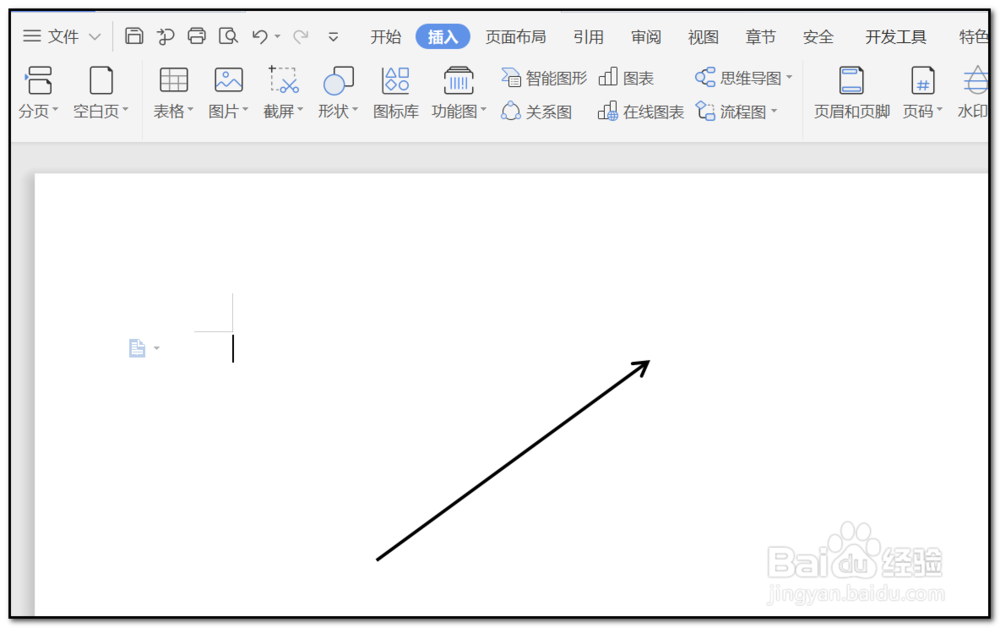Click the 功能图 barcode icon
Screen dimensions: 1000x628
[x=458, y=80]
